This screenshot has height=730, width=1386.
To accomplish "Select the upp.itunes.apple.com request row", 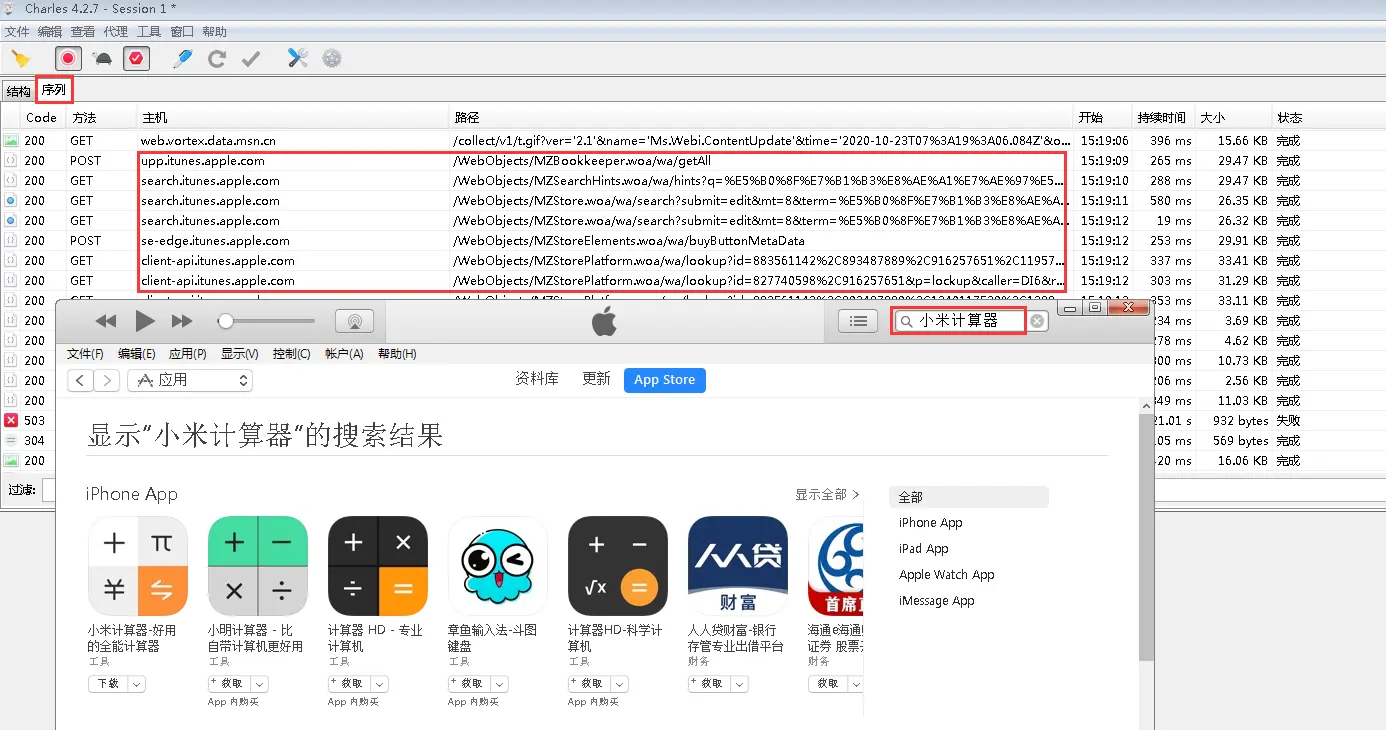I will (x=693, y=161).
